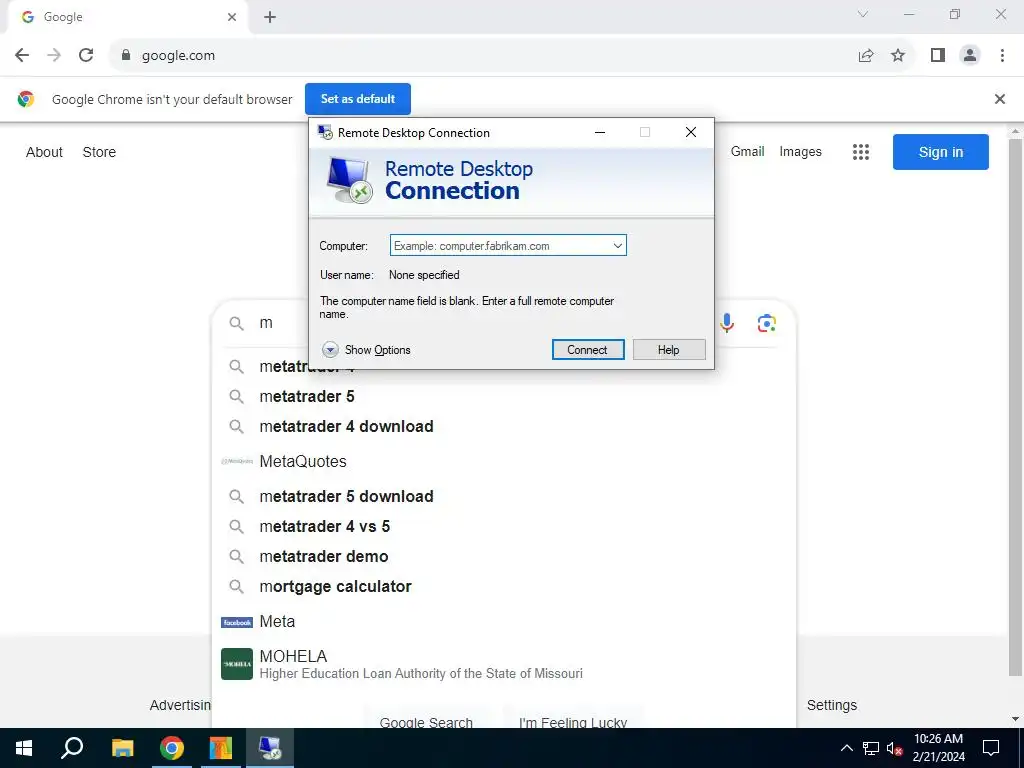
Task: Select suggestion metatrader 4 vs 5
Action: 504,526
